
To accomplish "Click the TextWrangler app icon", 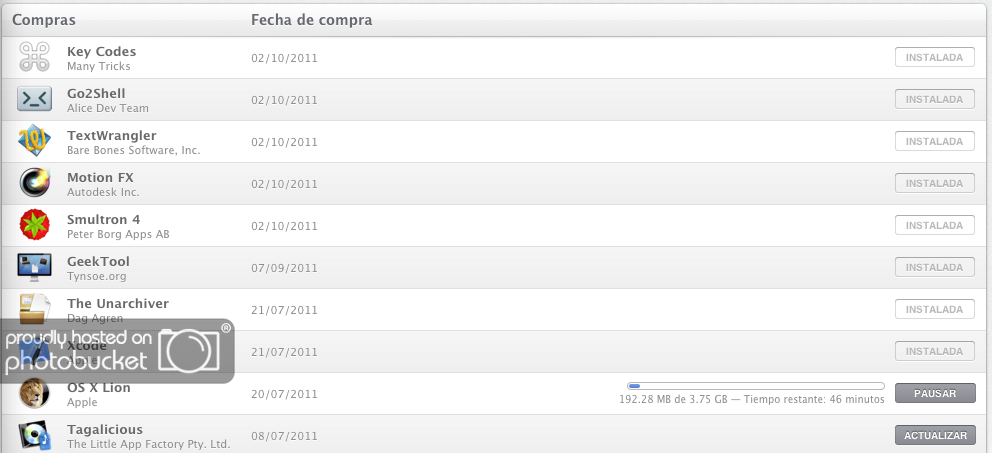I will pos(34,141).
